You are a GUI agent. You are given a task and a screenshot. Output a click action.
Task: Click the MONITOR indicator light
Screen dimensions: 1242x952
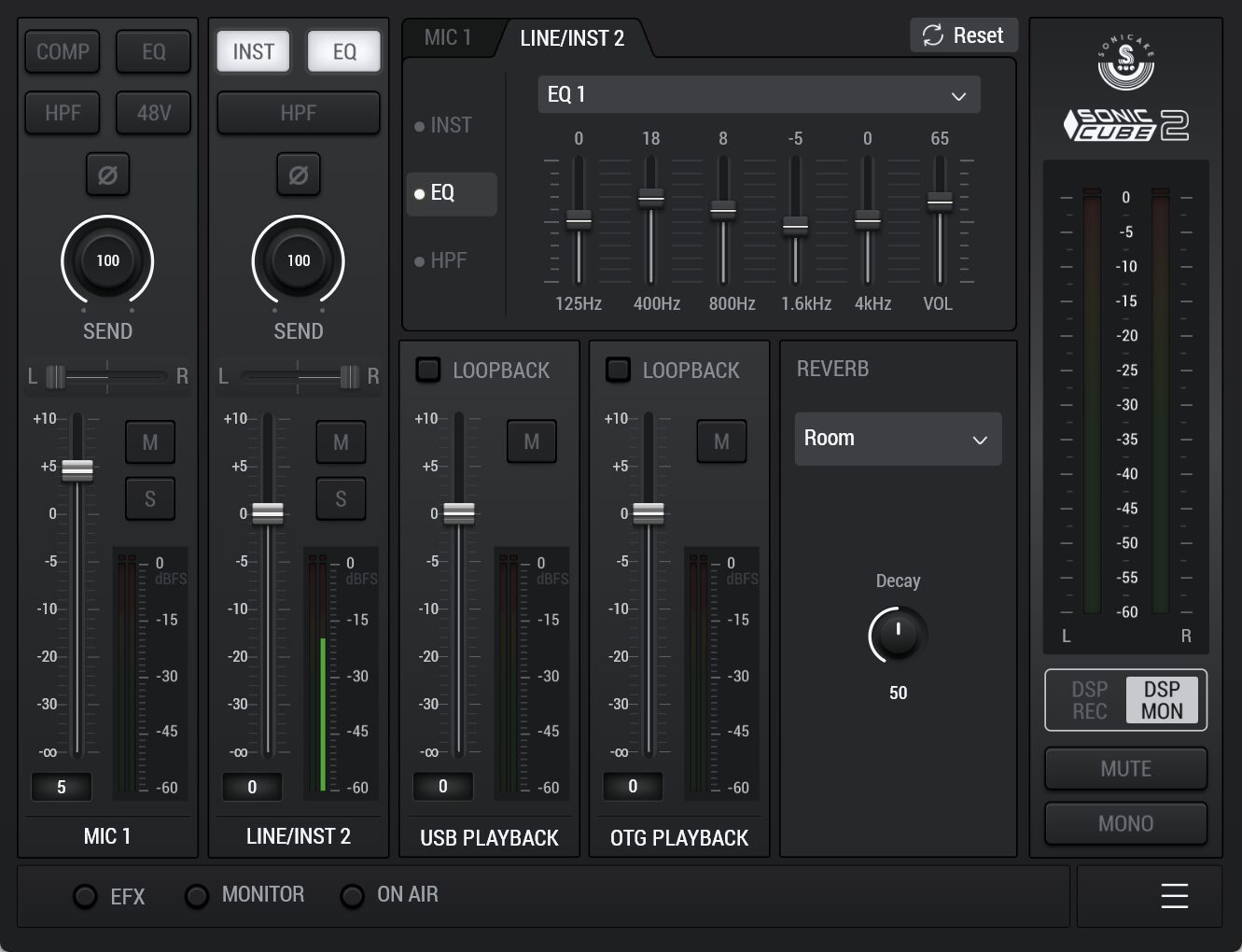click(x=197, y=897)
